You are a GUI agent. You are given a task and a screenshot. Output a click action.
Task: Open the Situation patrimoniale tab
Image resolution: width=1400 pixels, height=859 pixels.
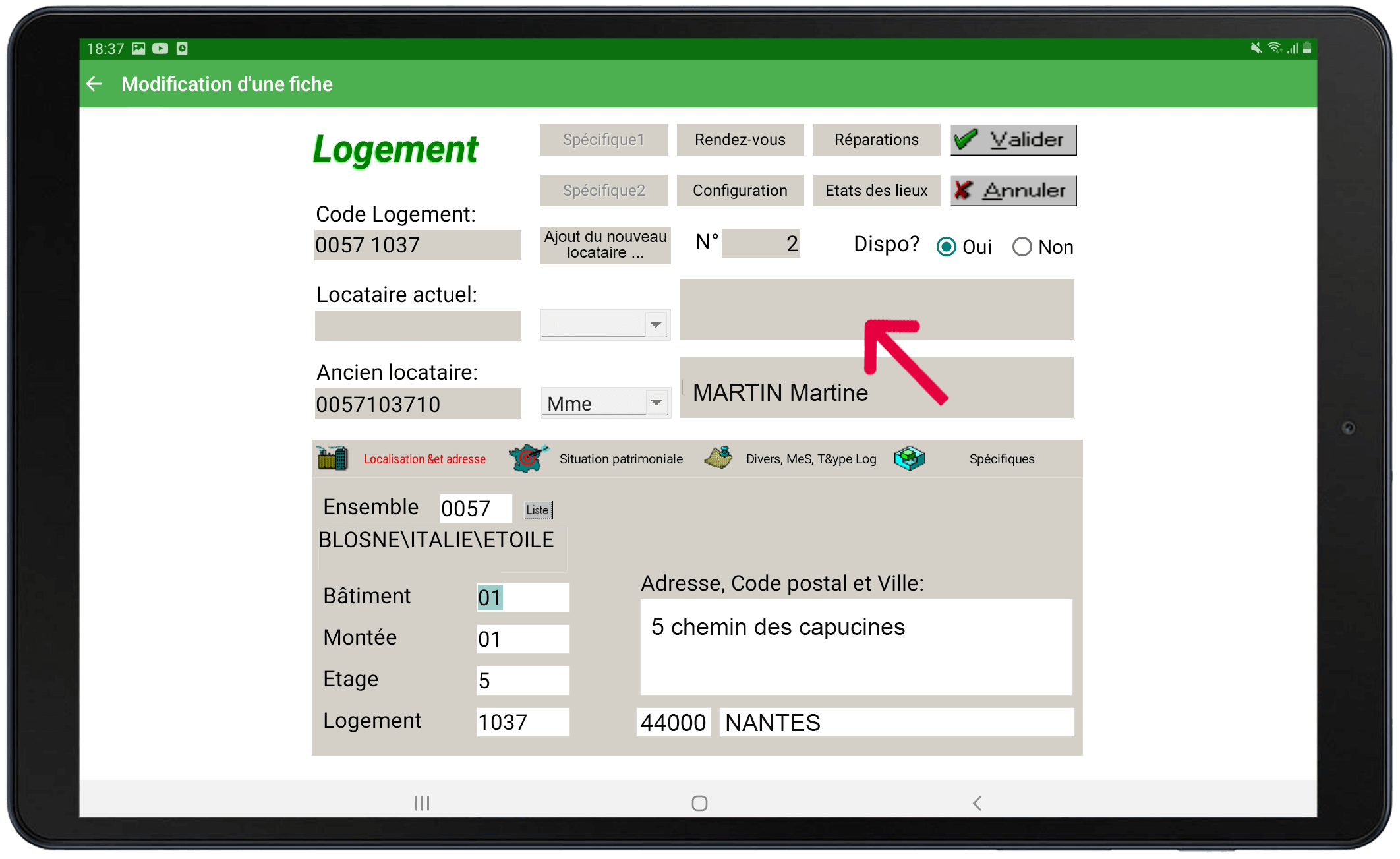click(x=620, y=459)
